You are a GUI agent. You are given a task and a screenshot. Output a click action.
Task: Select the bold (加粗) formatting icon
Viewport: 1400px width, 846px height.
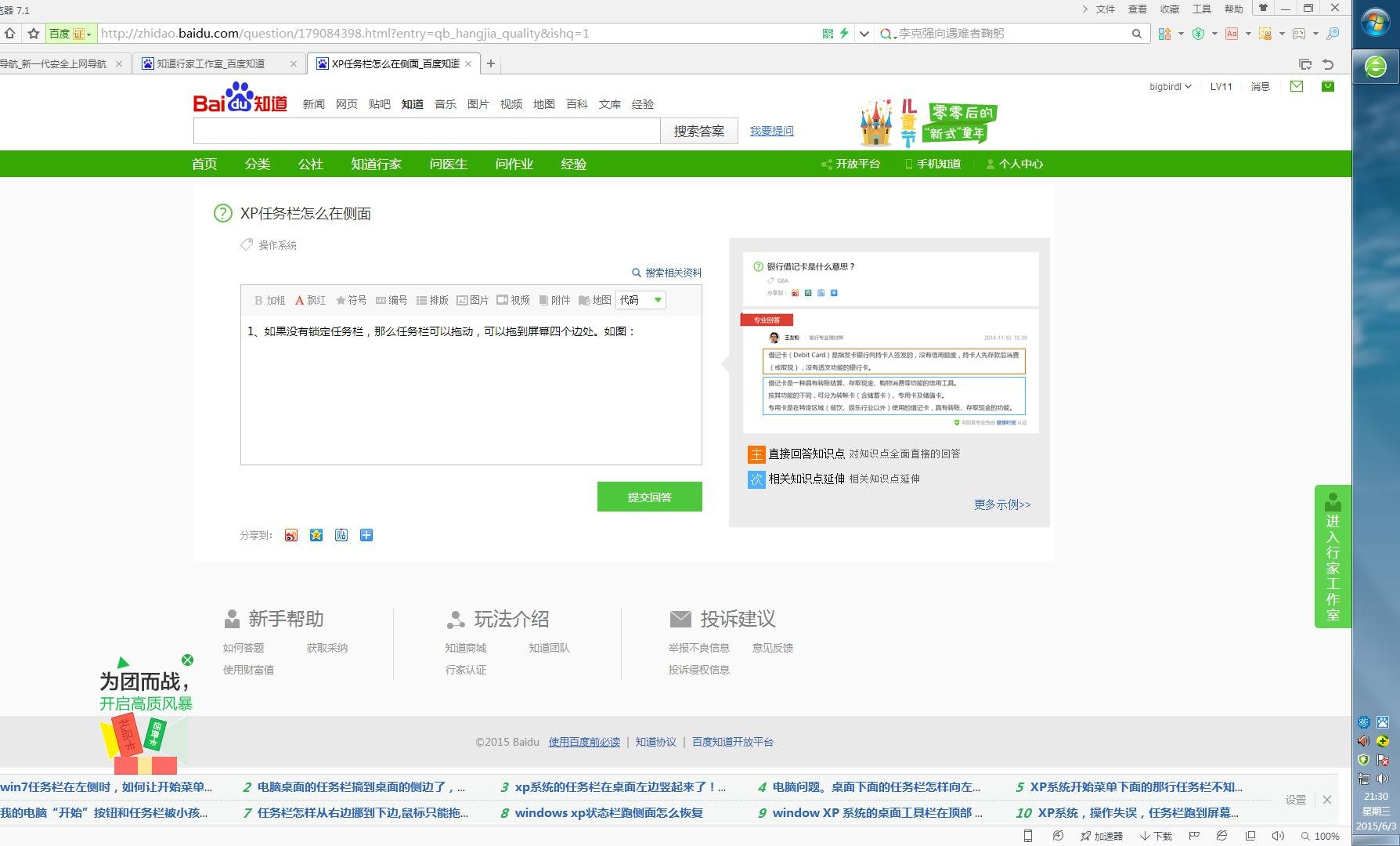pos(269,299)
